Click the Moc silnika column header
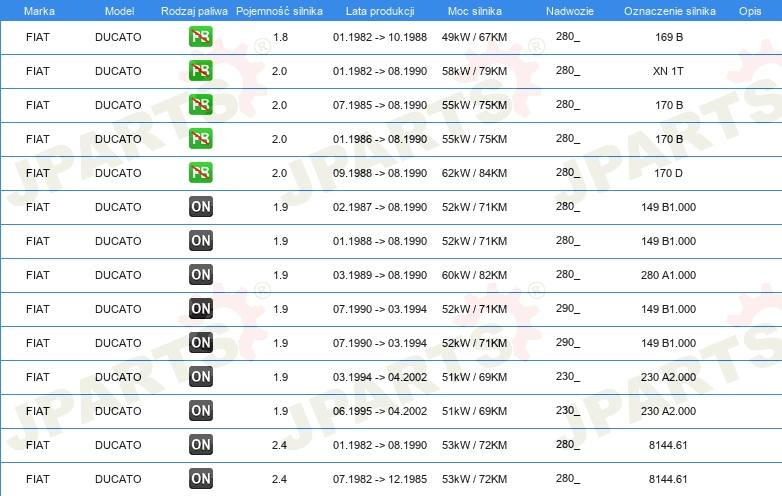The height and width of the screenshot is (496, 782). [x=474, y=11]
